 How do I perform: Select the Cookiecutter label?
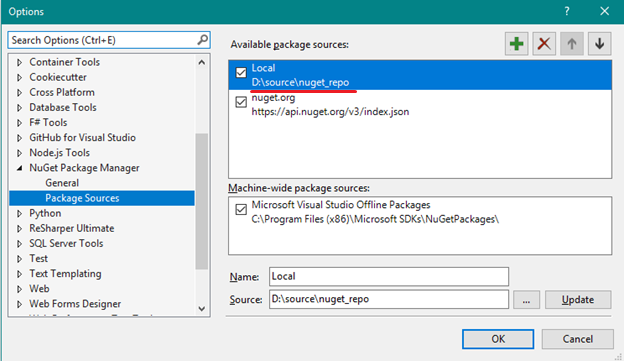(58, 77)
